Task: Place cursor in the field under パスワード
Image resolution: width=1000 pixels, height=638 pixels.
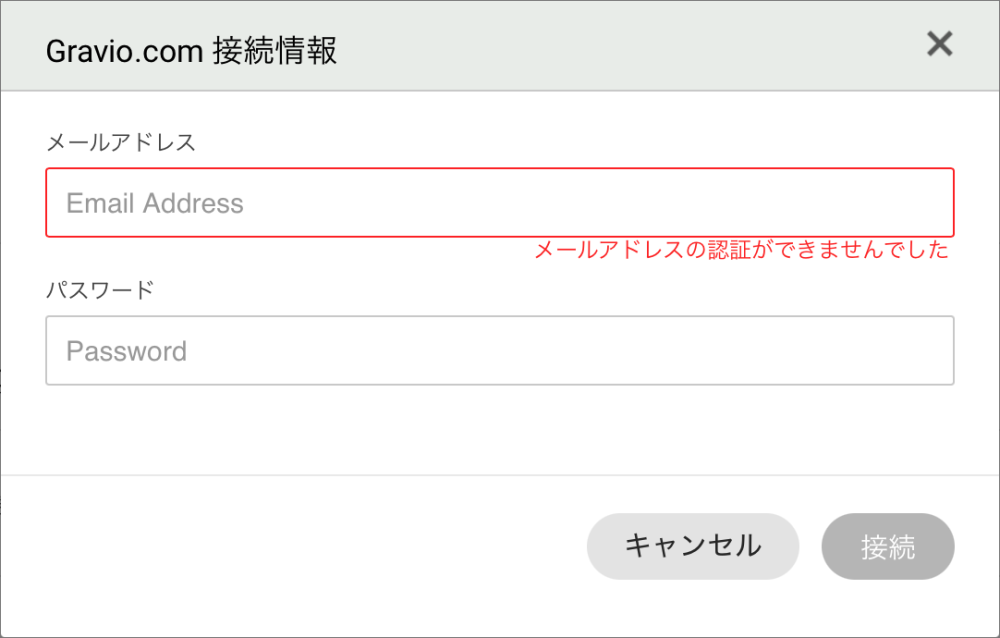Action: [500, 351]
